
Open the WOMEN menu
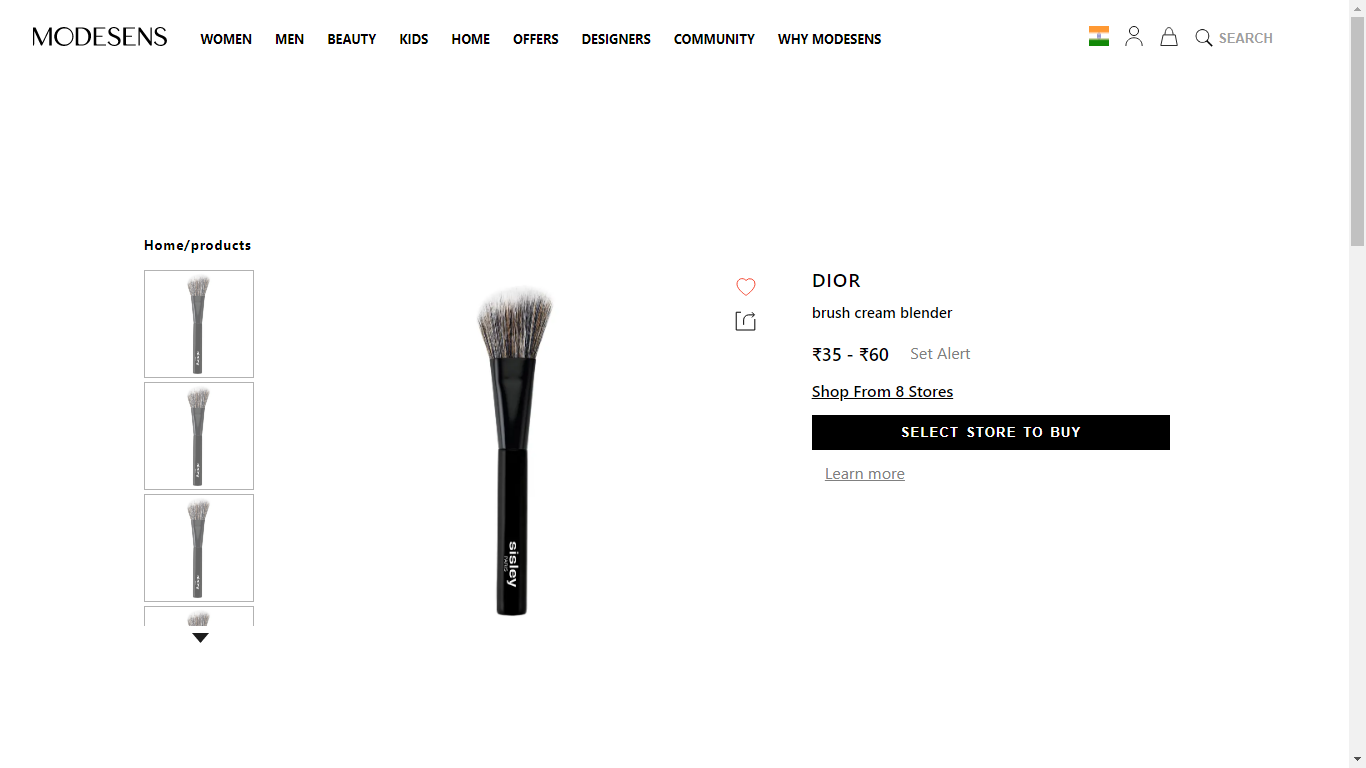[x=226, y=39]
